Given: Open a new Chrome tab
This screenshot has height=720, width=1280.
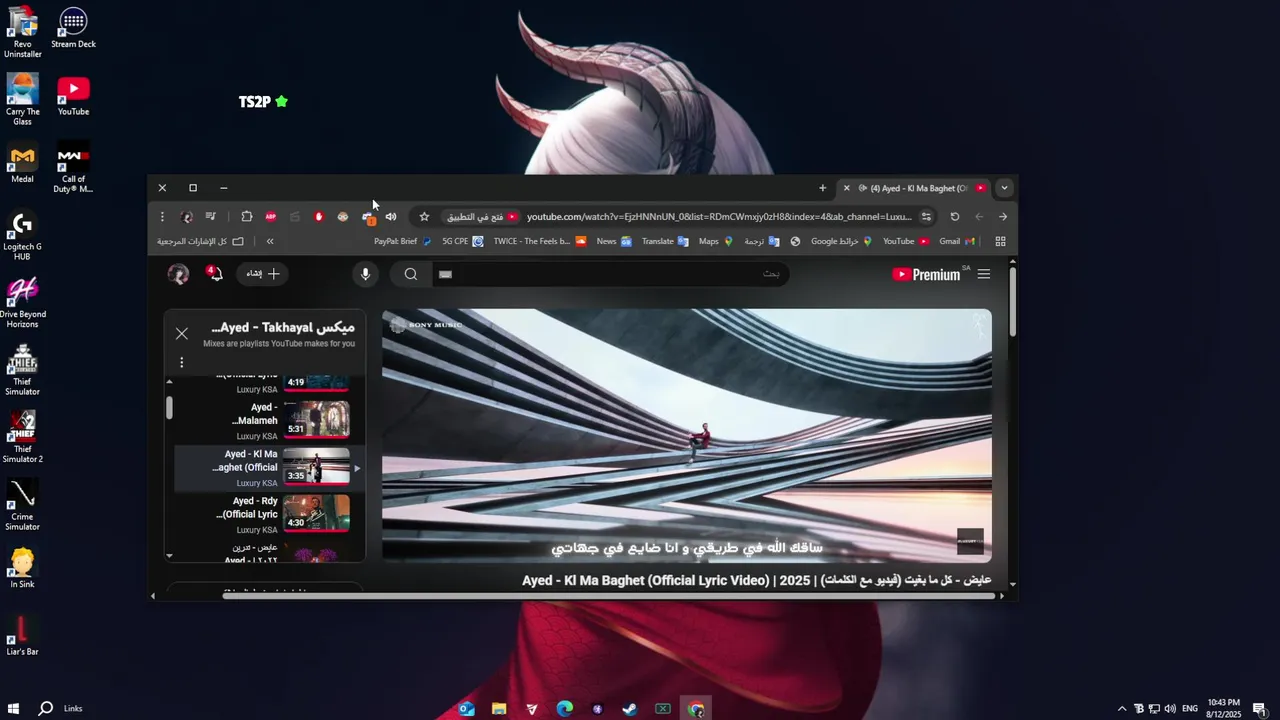Looking at the screenshot, I should click(x=823, y=188).
